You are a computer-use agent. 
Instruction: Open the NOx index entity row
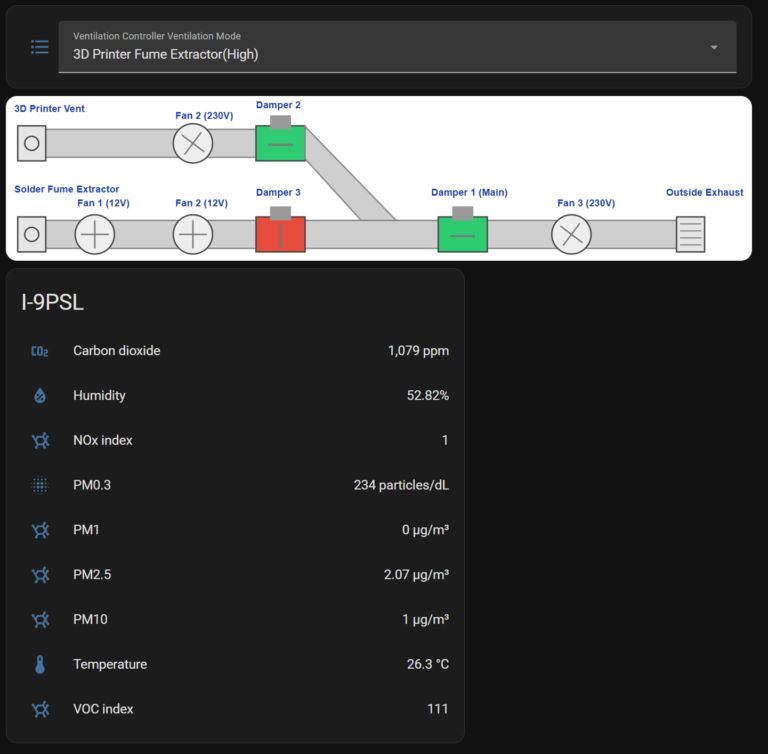tap(236, 440)
